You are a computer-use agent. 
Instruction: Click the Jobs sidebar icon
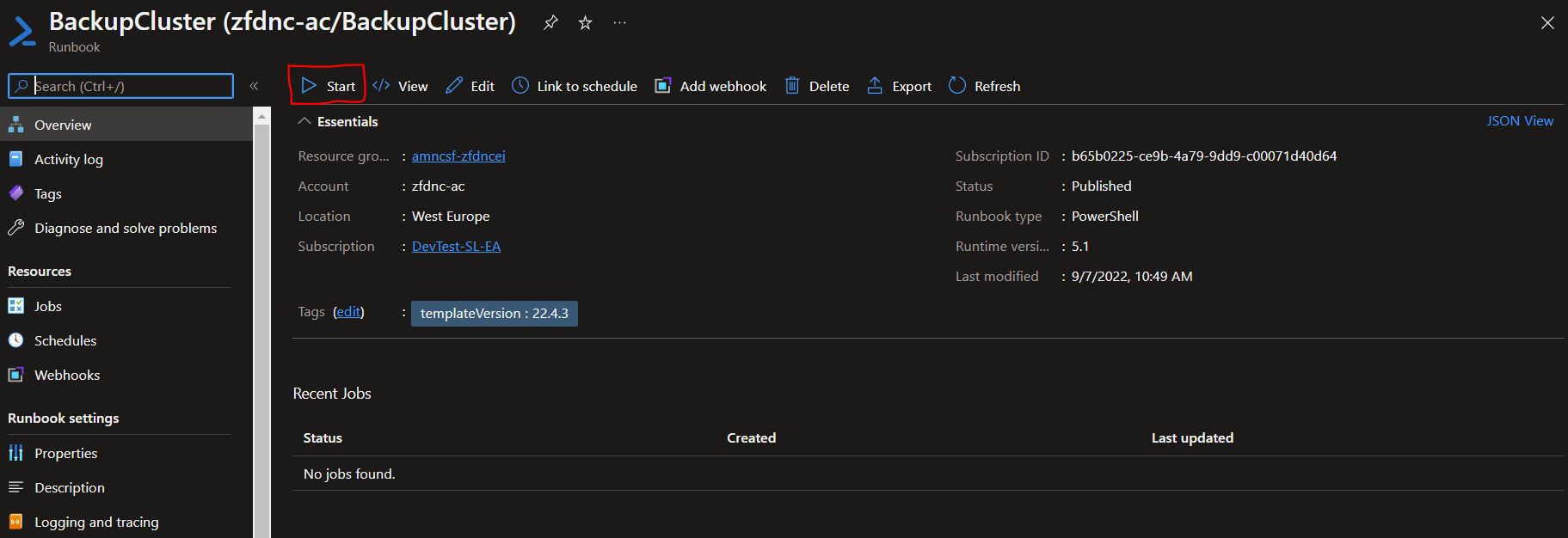(x=15, y=306)
